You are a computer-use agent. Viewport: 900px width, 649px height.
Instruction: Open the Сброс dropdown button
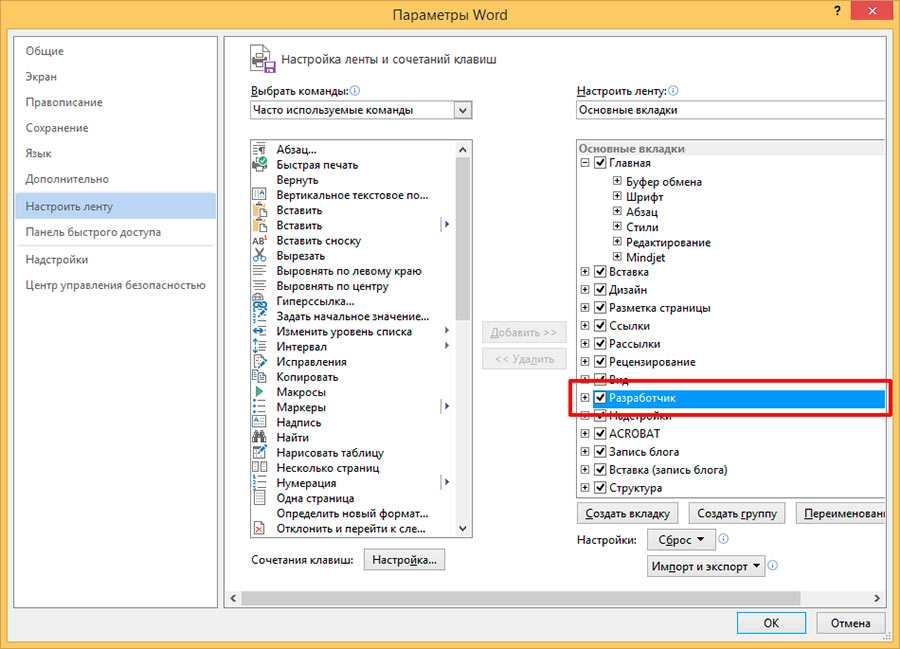point(681,540)
